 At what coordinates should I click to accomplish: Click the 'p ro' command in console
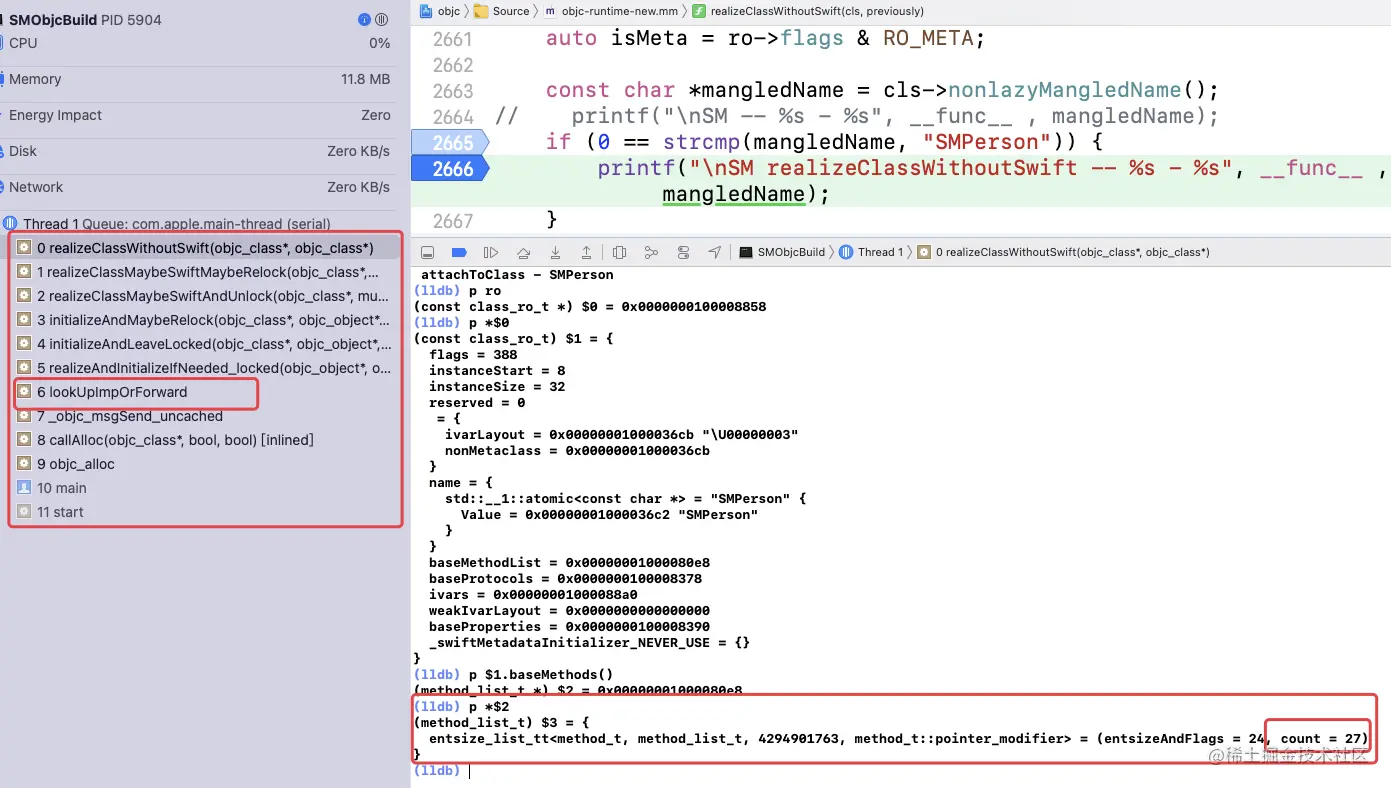[485, 291]
